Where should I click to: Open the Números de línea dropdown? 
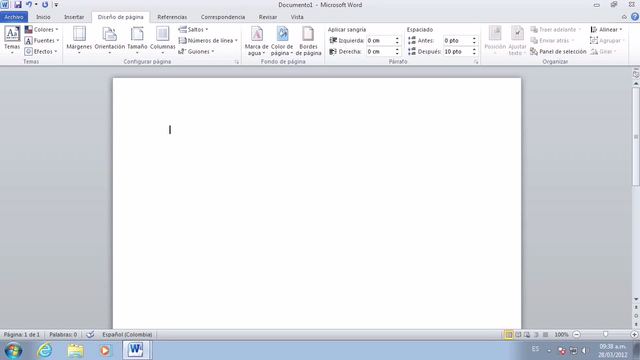pyautogui.click(x=208, y=40)
